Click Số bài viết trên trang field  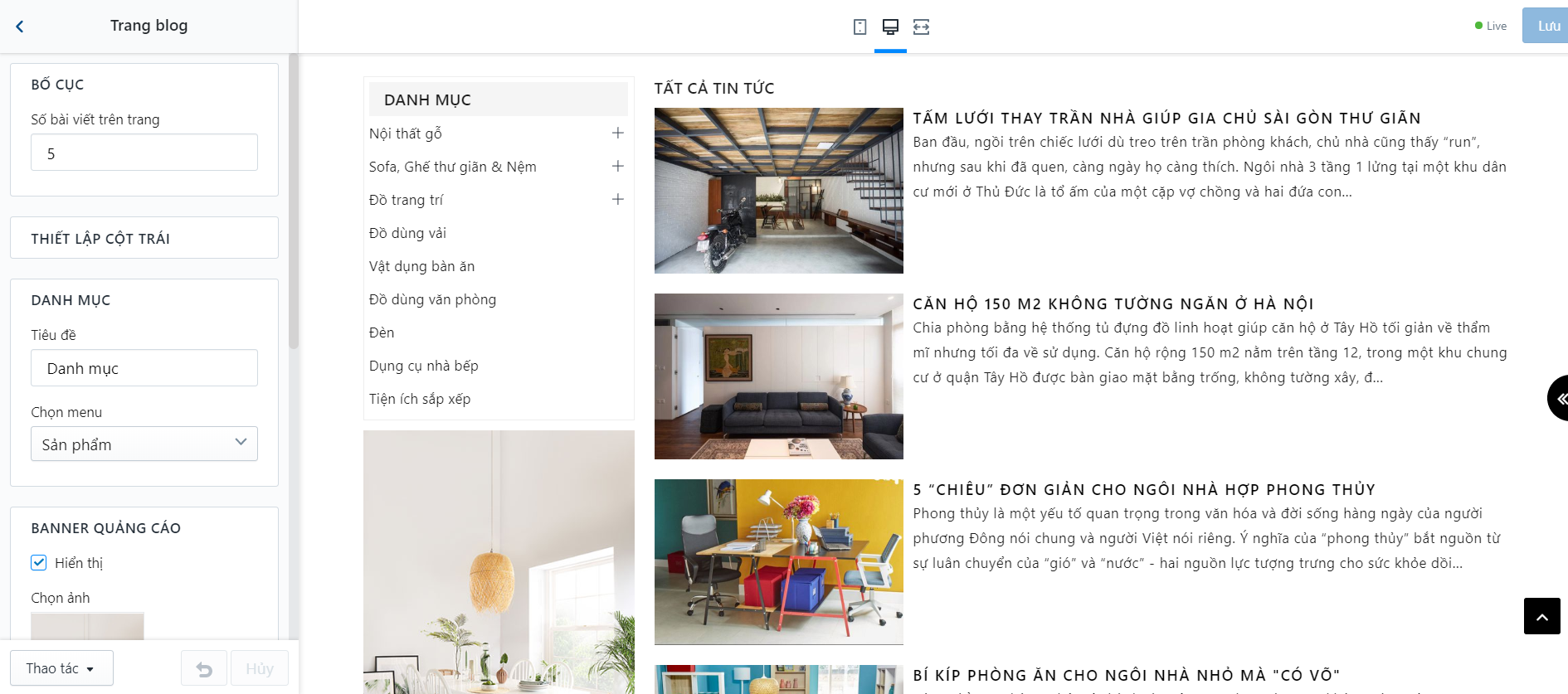[144, 153]
